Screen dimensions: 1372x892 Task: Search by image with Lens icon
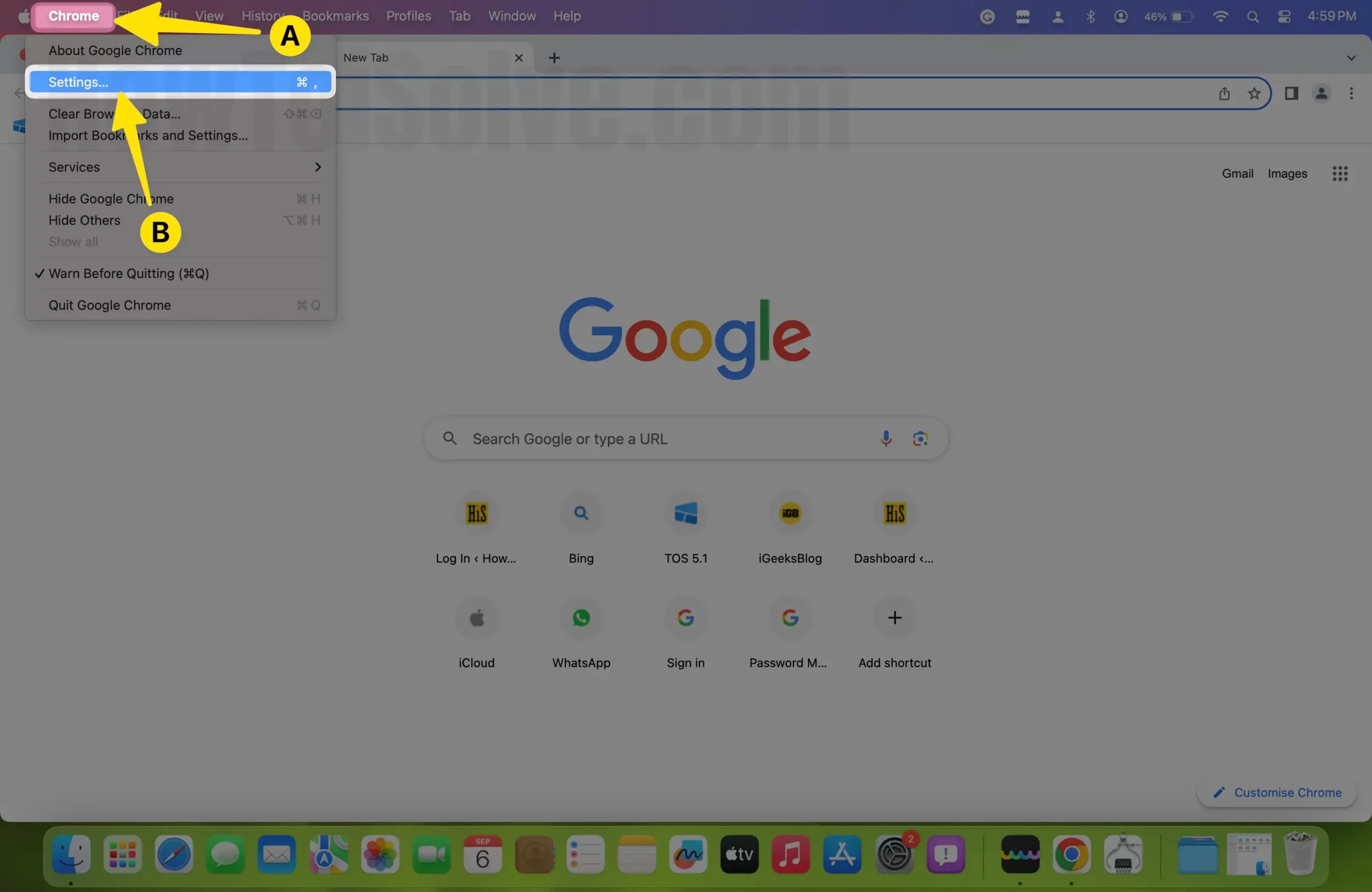921,439
